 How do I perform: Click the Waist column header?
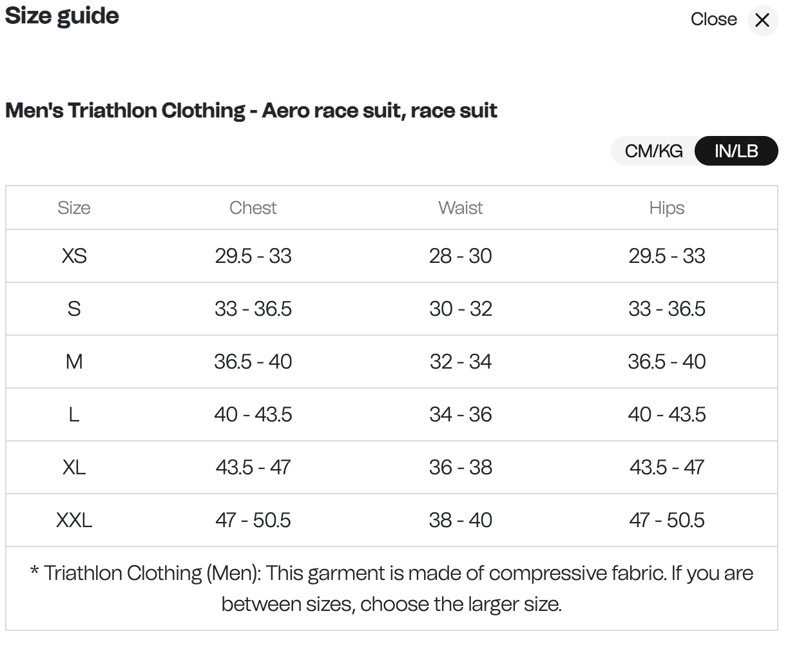point(462,207)
